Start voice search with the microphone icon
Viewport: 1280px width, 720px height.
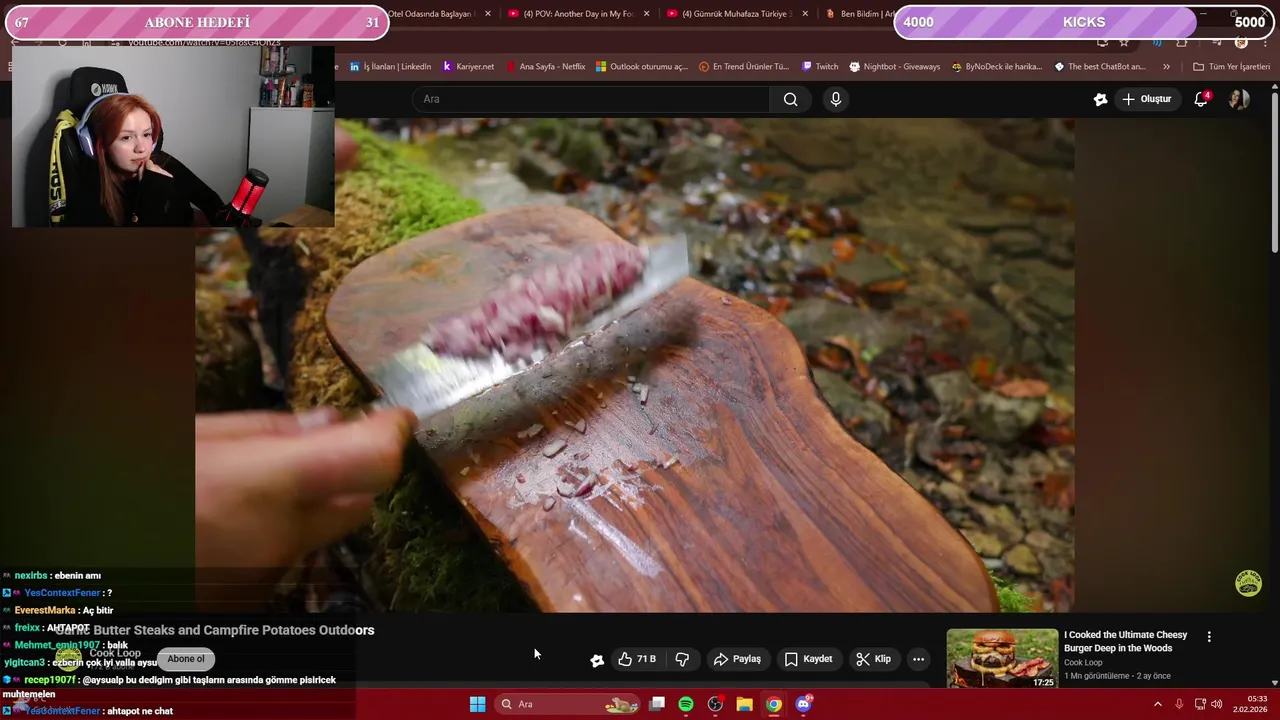[x=836, y=99]
